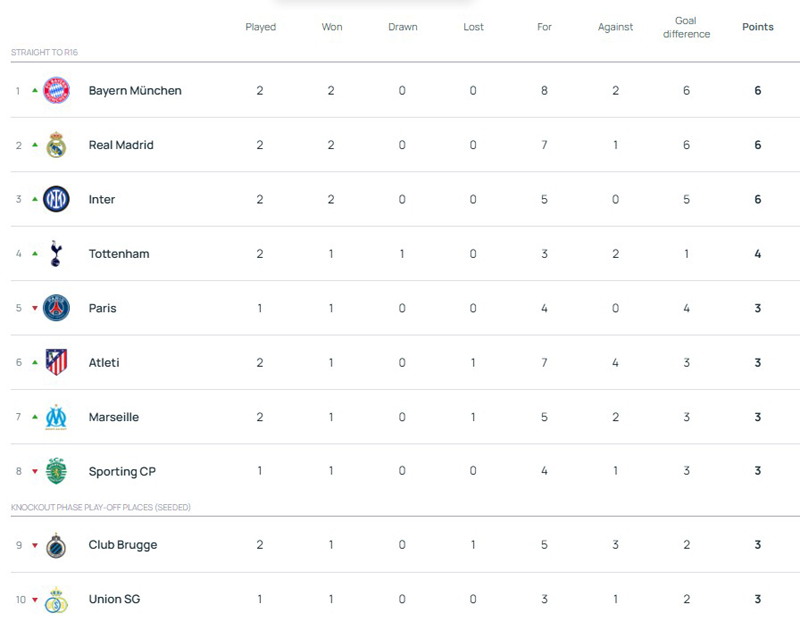Click the Bayern München club crest
This screenshot has width=800, height=621.
click(56, 91)
